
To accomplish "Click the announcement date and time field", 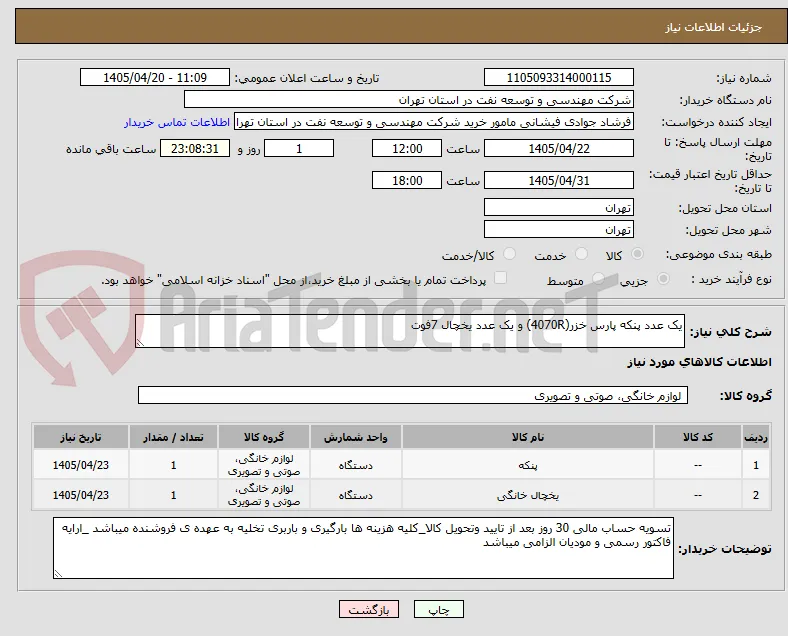I will tap(155, 78).
